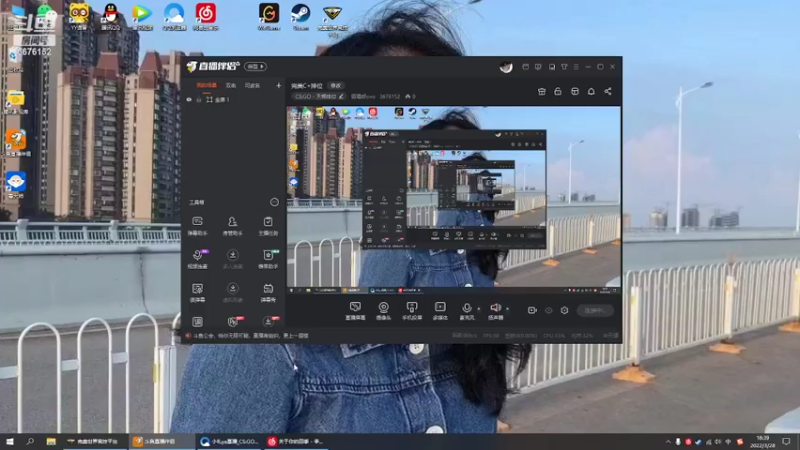800x450 pixels.
Task: Click the red NetEase music desktop icon
Action: [x=206, y=16]
